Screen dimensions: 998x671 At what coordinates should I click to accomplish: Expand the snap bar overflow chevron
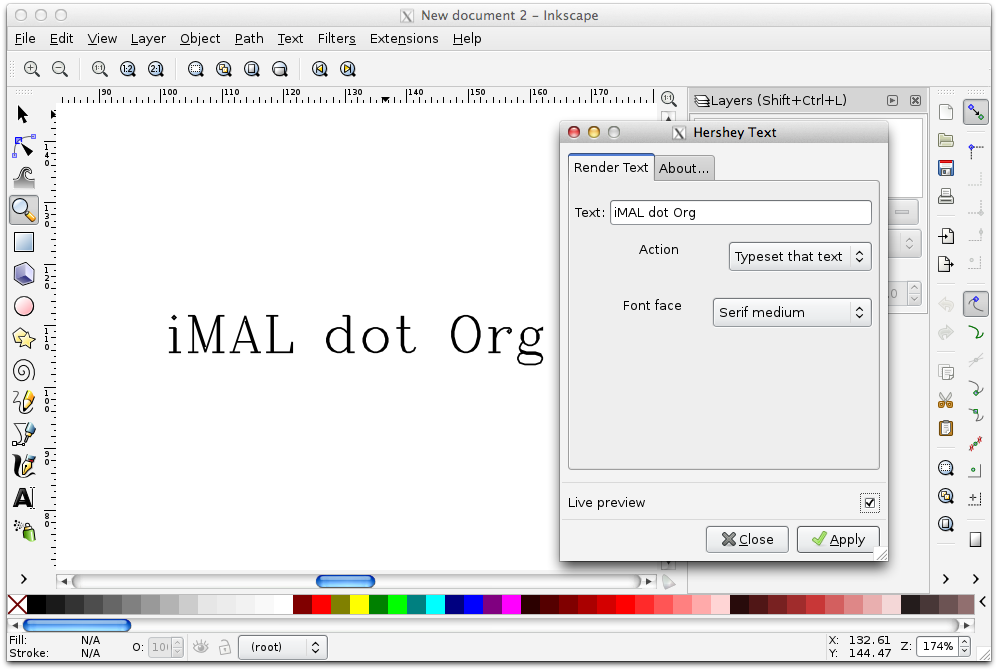976,579
